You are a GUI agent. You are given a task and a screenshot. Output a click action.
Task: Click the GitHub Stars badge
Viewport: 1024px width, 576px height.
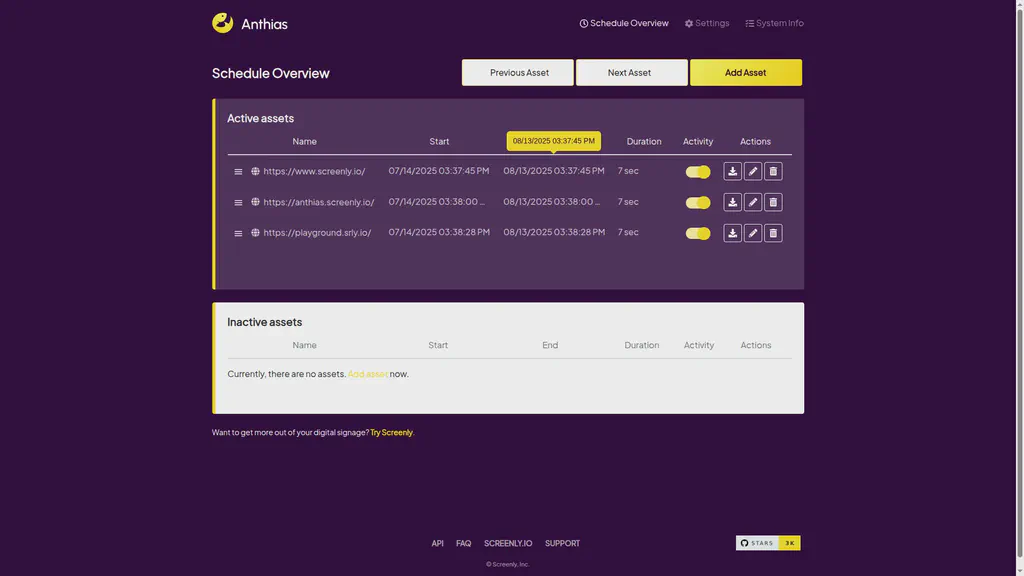coord(768,543)
